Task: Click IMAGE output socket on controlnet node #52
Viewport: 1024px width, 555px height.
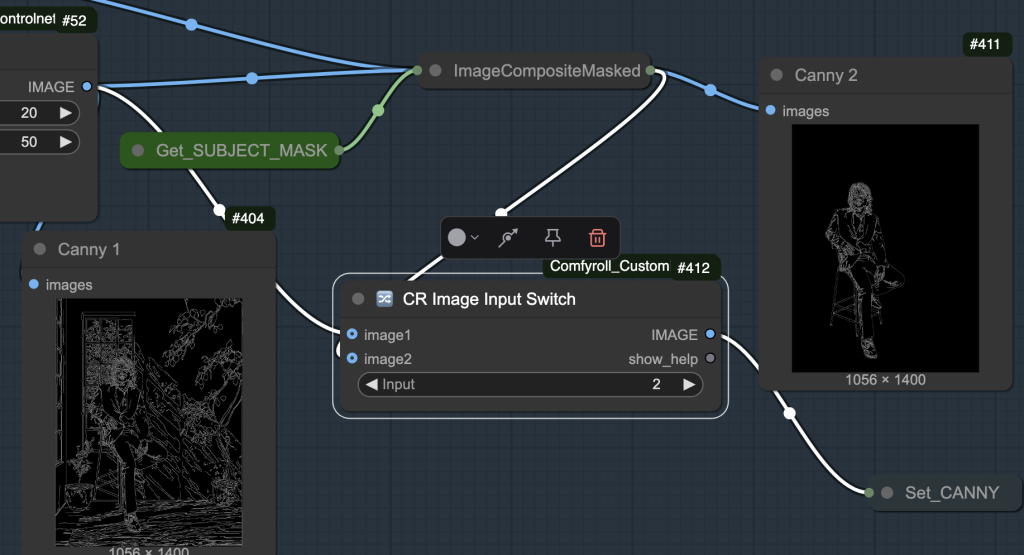Action: [x=87, y=86]
